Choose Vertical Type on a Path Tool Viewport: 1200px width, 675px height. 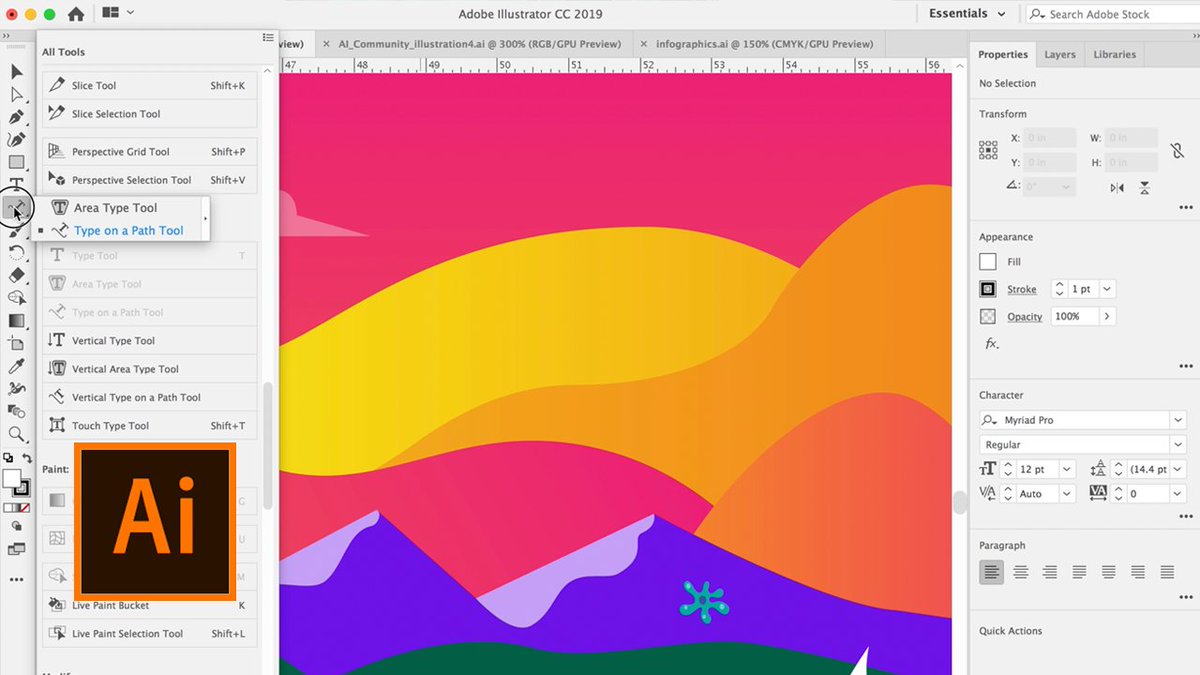click(x=149, y=397)
